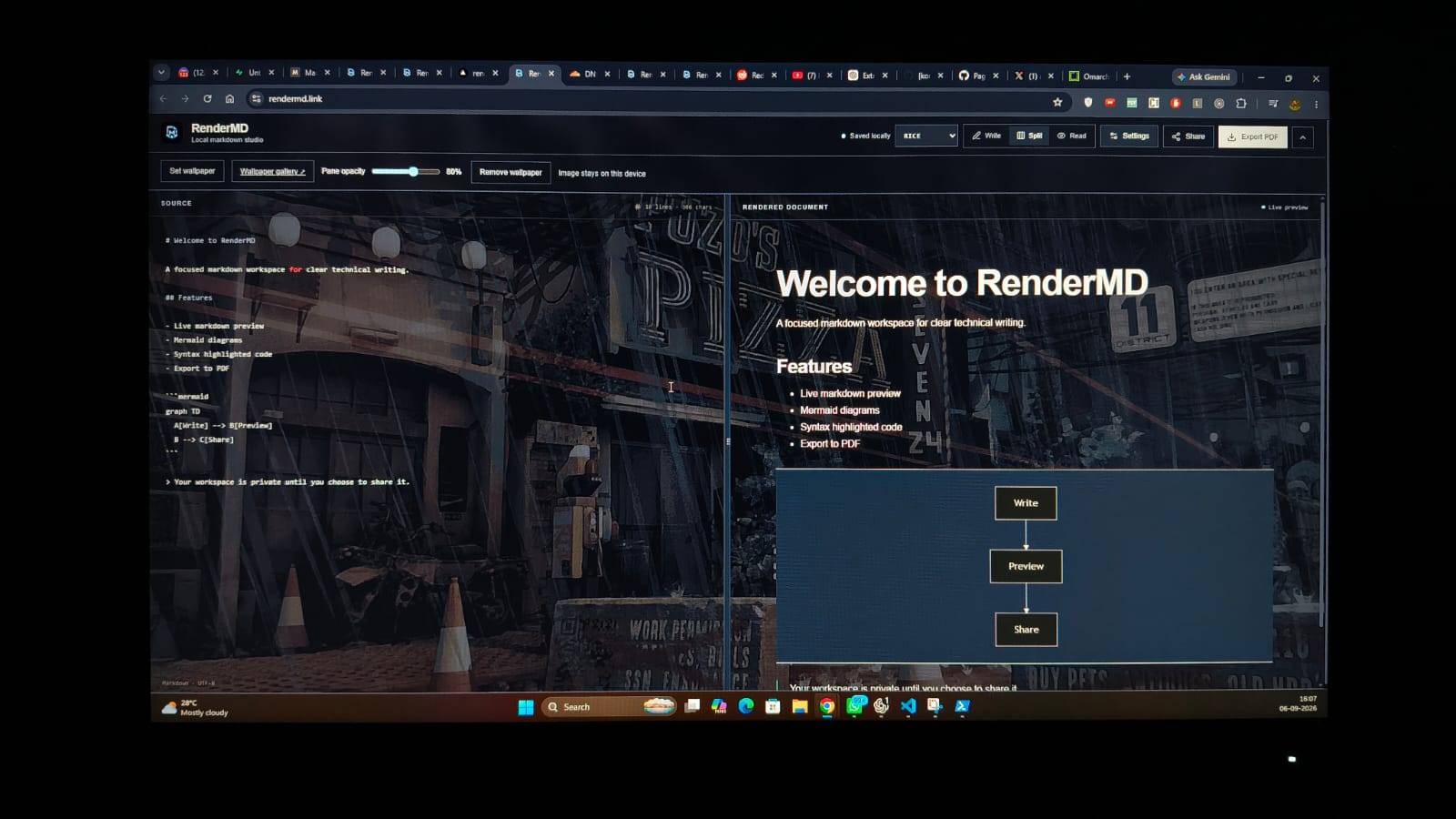The width and height of the screenshot is (1456, 819).
Task: Click the Preview node in mermaid diagram
Action: click(1026, 566)
